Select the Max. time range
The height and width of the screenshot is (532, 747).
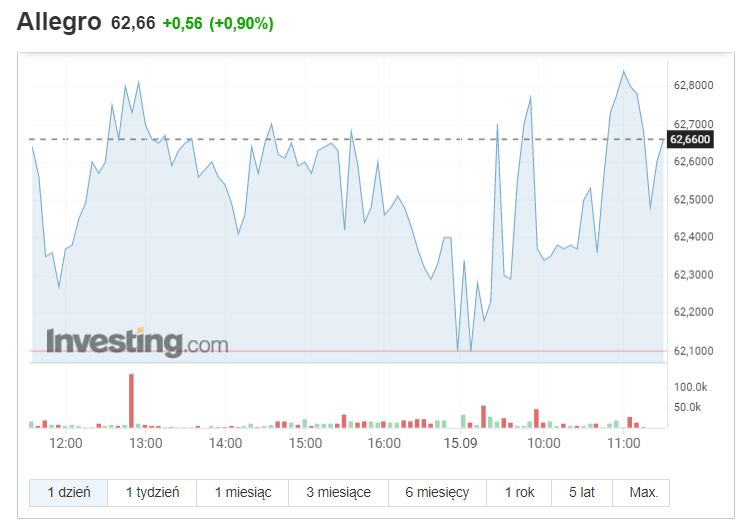[641, 492]
